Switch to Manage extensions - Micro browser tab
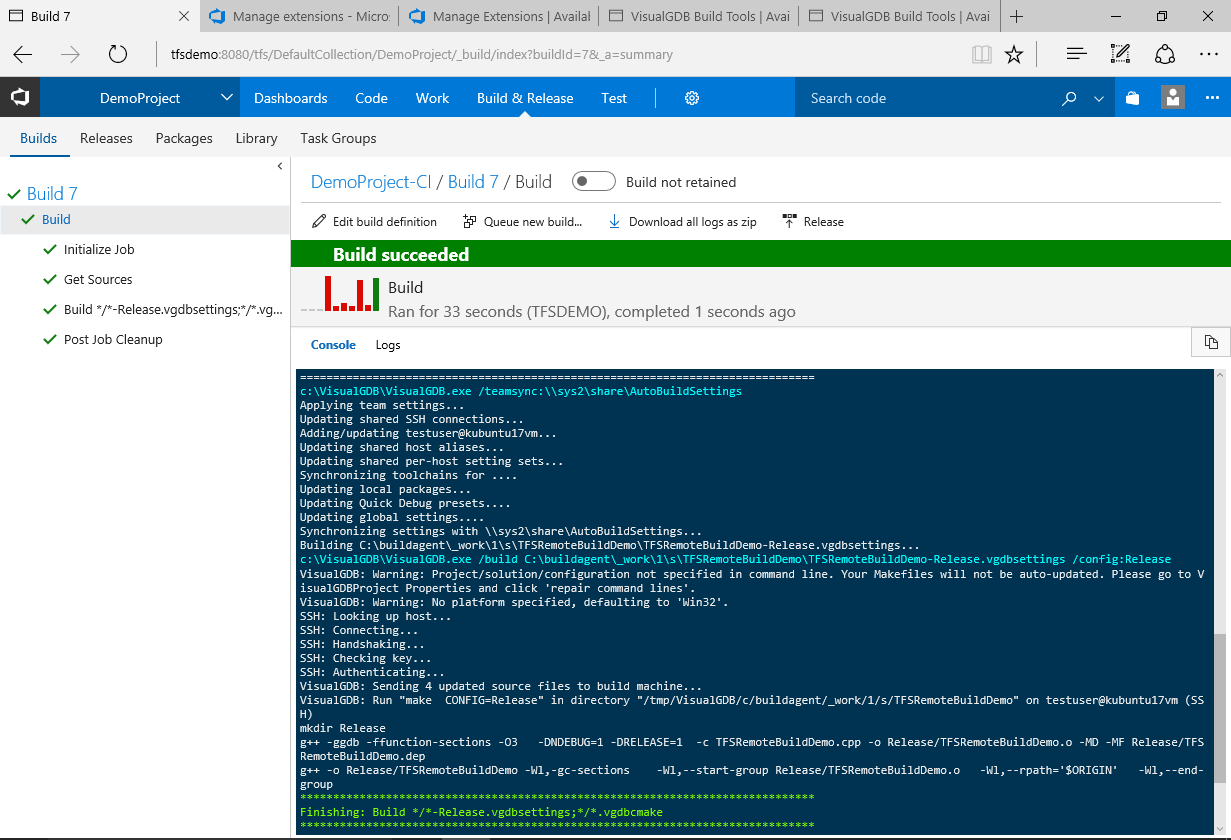Image resolution: width=1231 pixels, height=840 pixels. (x=297, y=17)
